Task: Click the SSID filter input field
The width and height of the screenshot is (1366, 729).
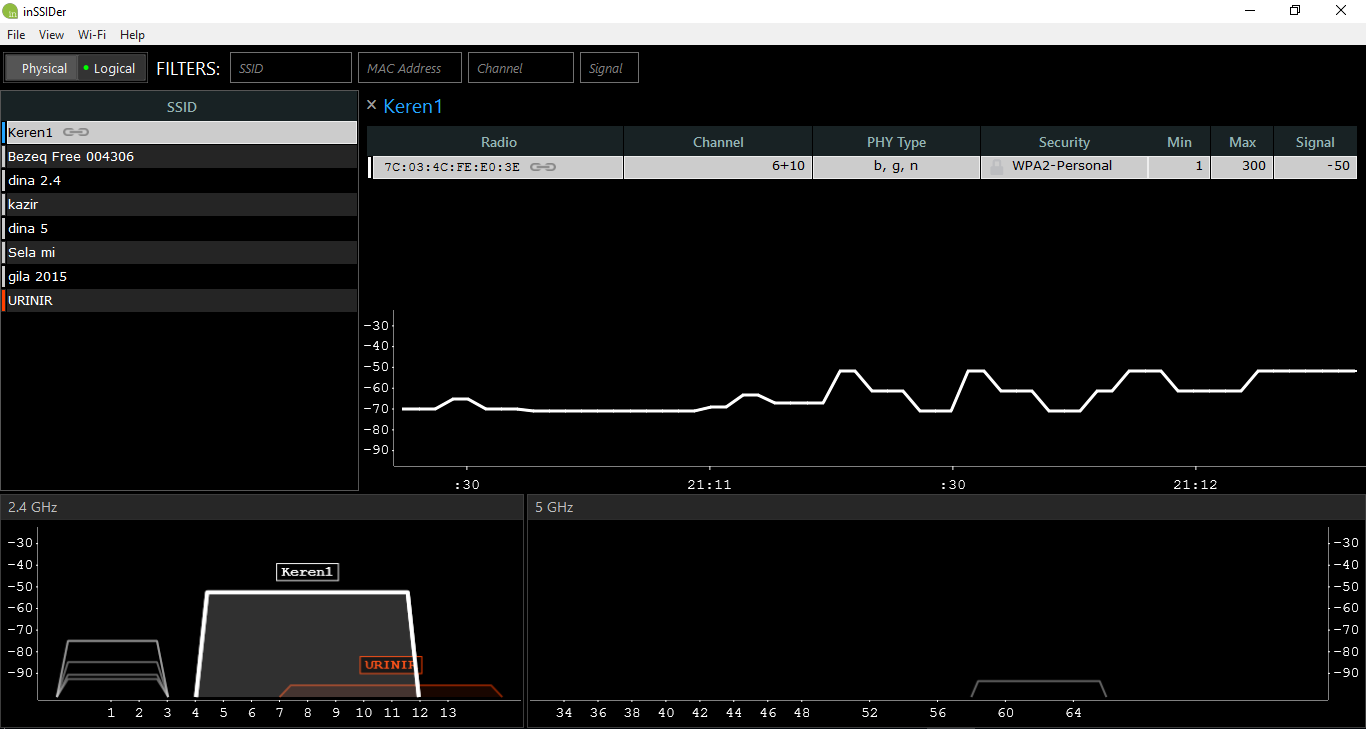Action: (291, 68)
